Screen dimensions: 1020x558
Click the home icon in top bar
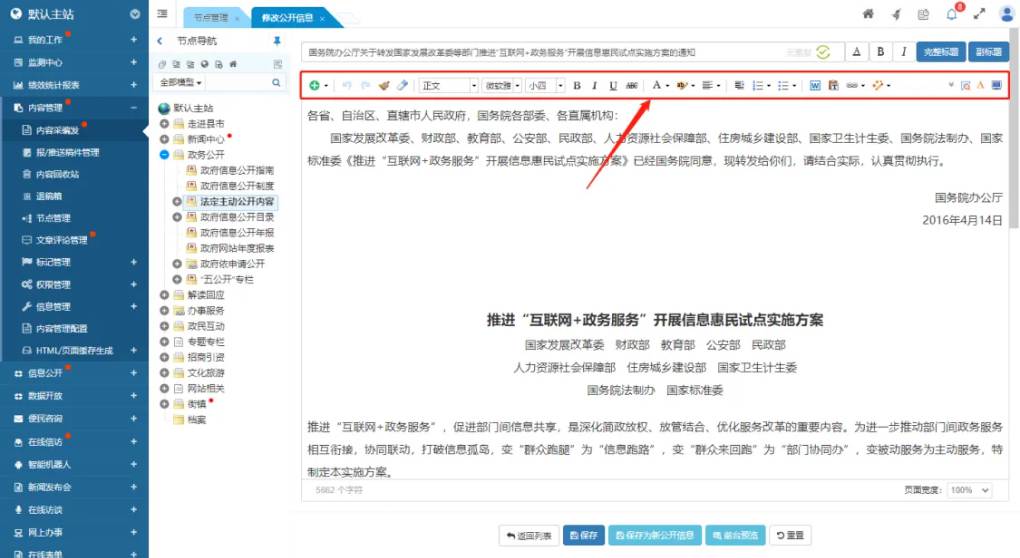pyautogui.click(x=868, y=14)
